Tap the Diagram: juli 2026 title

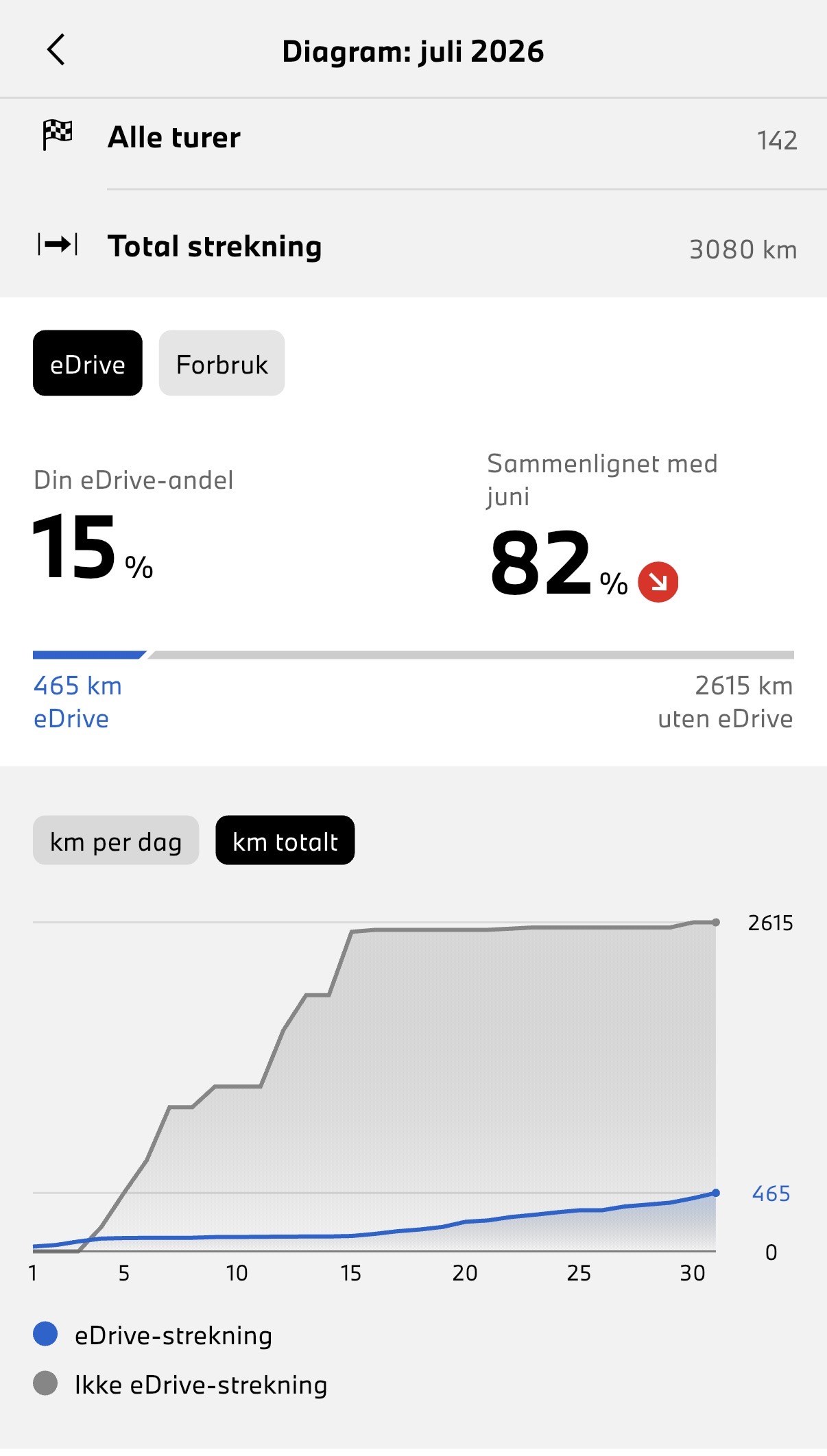(x=413, y=51)
